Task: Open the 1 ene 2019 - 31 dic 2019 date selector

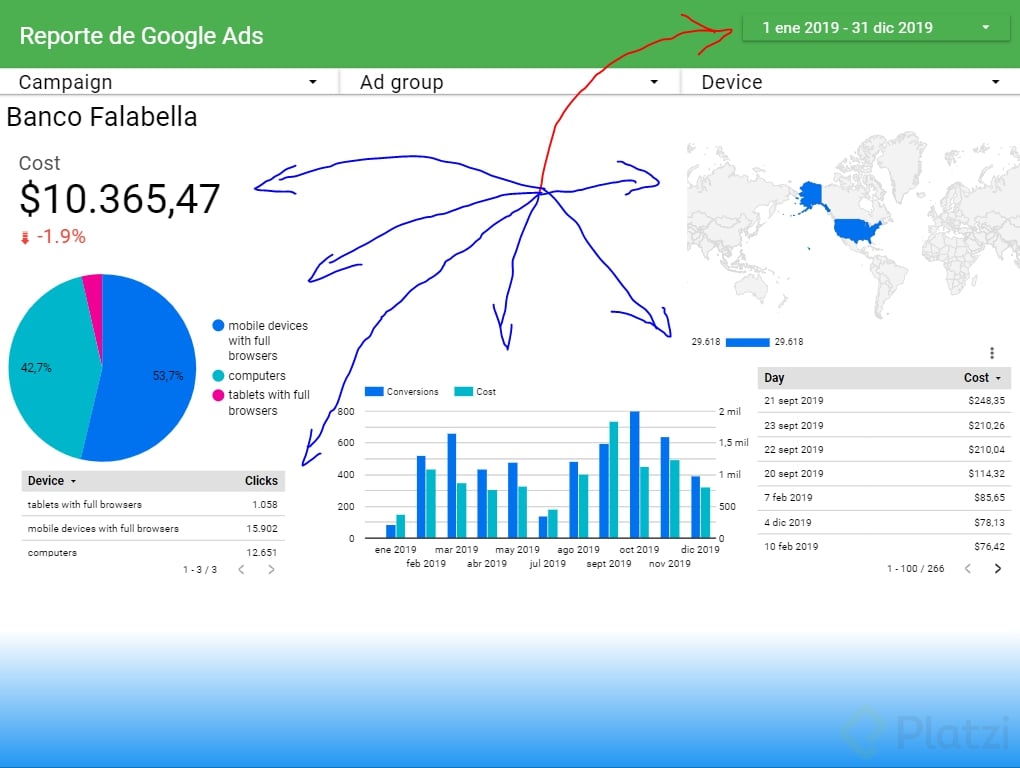Action: pyautogui.click(x=875, y=28)
